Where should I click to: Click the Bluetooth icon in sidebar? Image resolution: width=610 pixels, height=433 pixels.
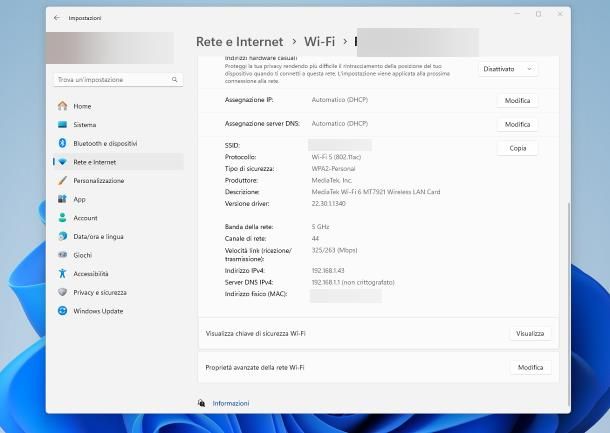pyautogui.click(x=62, y=143)
